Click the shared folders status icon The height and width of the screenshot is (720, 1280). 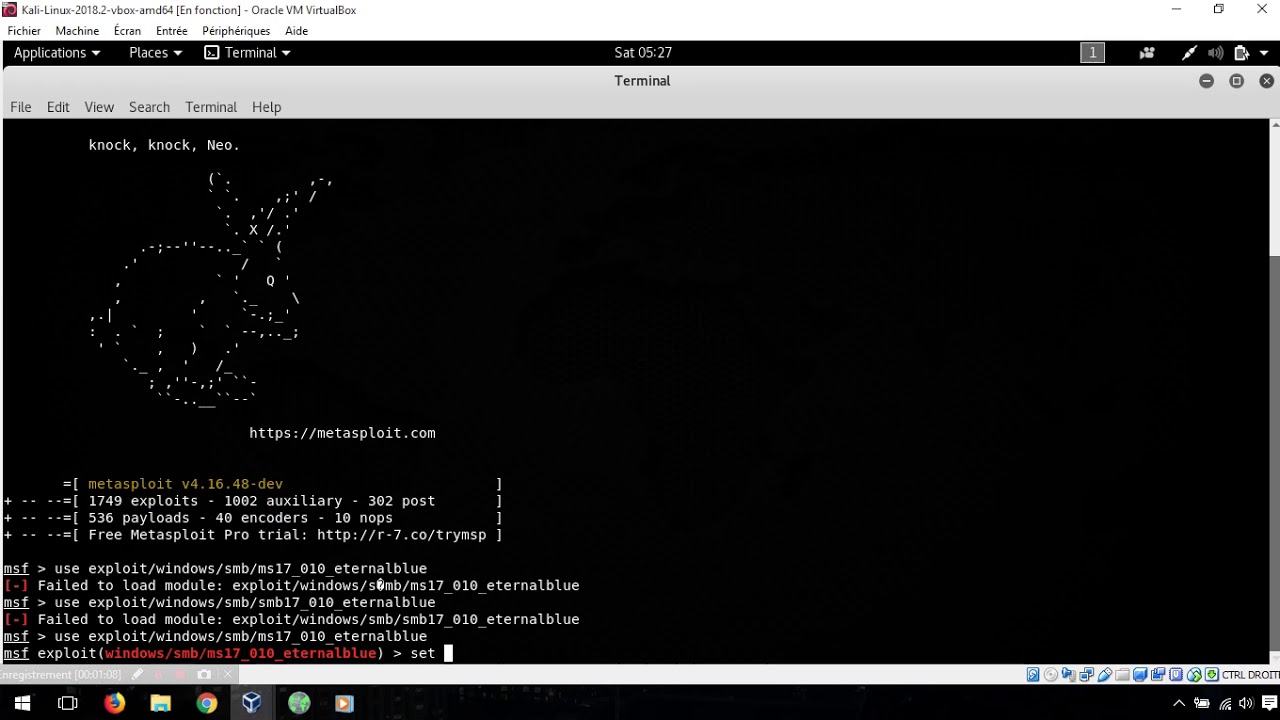click(x=1122, y=675)
